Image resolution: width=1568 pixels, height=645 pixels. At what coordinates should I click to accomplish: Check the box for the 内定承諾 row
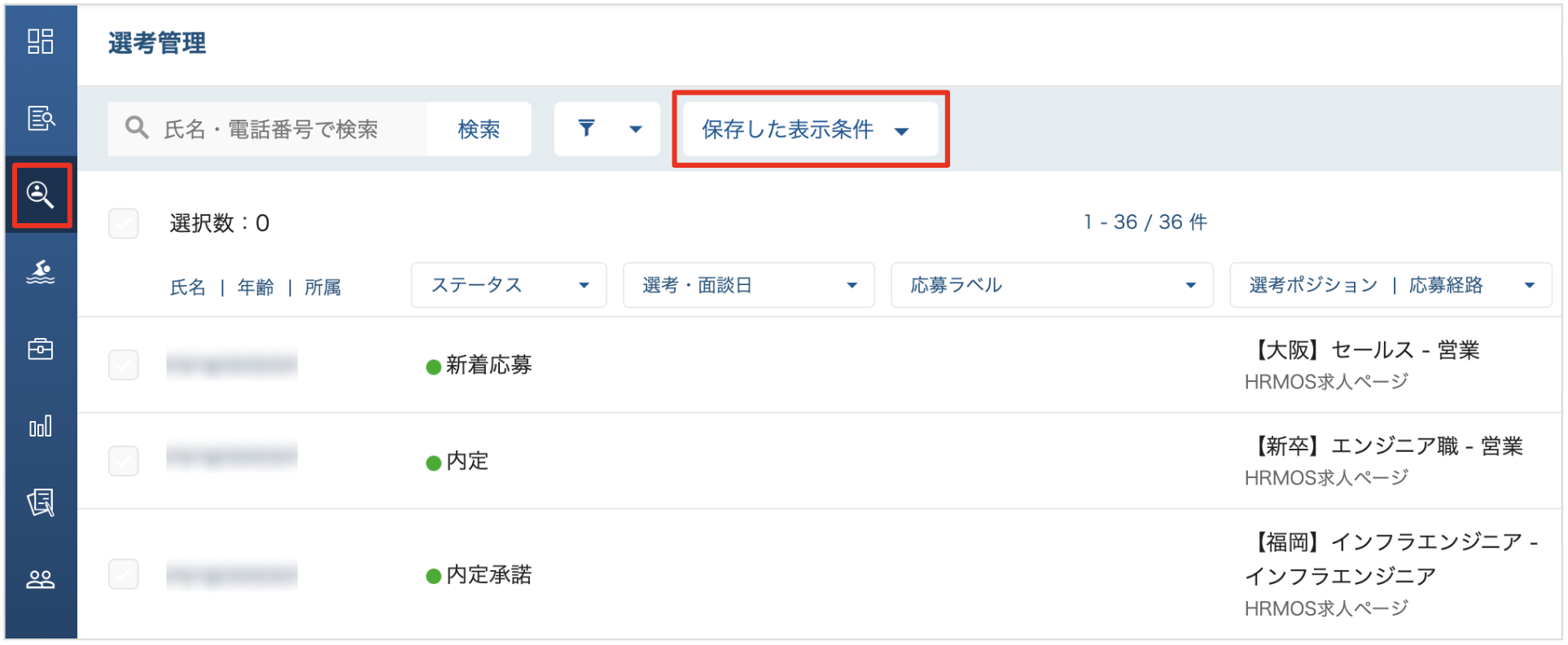[x=124, y=574]
